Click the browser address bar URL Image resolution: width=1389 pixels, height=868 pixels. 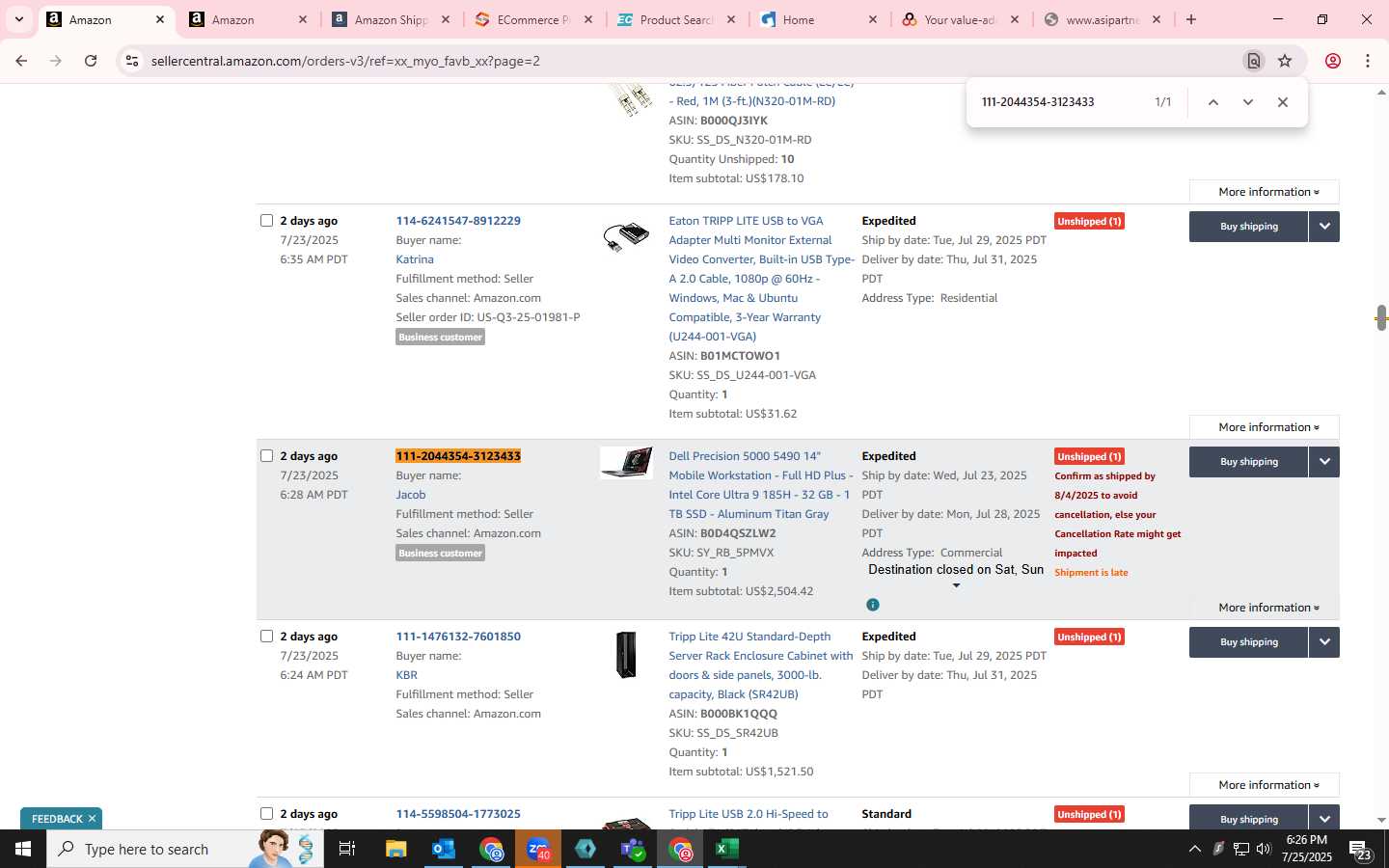tap(345, 61)
